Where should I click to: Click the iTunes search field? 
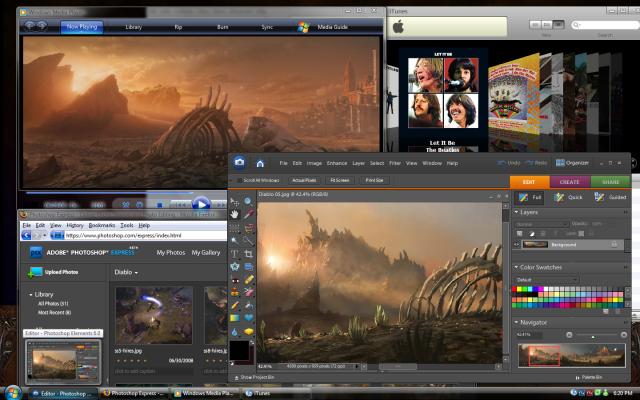pyautogui.click(x=605, y=25)
